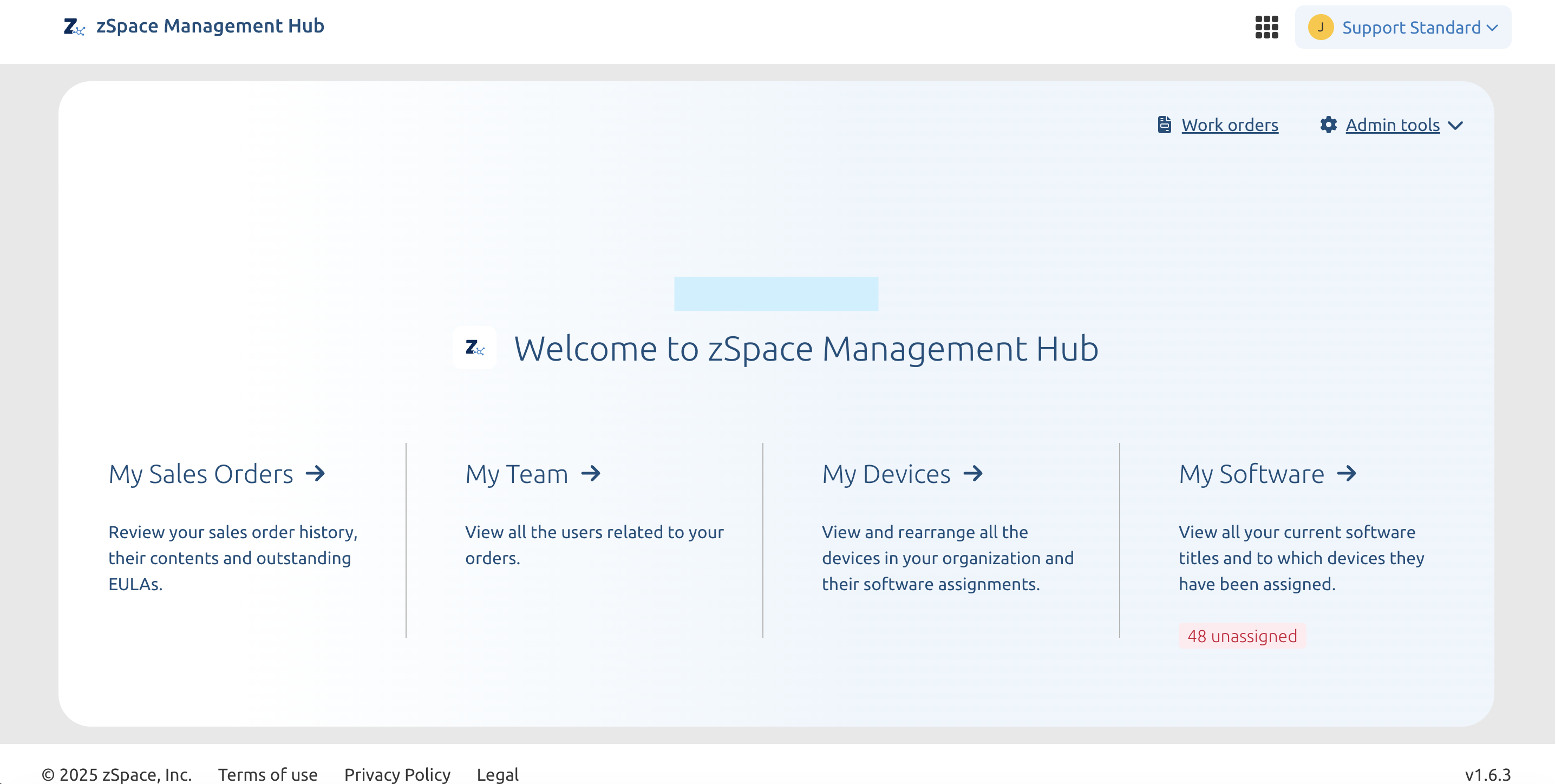The image size is (1555, 784).
Task: Click the © 2025 zSpace, Inc. text
Action: pos(116,774)
